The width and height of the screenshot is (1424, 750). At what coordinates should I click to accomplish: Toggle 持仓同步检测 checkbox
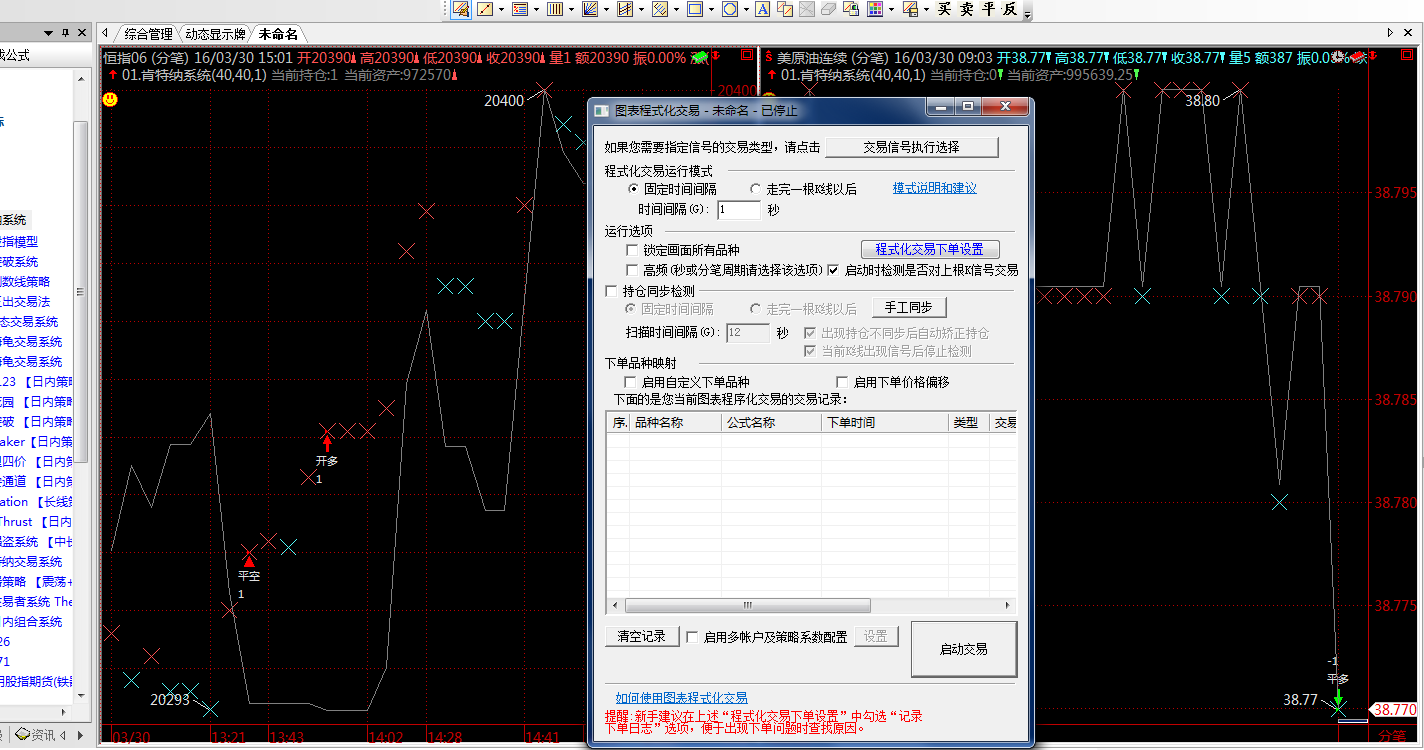pyautogui.click(x=612, y=291)
